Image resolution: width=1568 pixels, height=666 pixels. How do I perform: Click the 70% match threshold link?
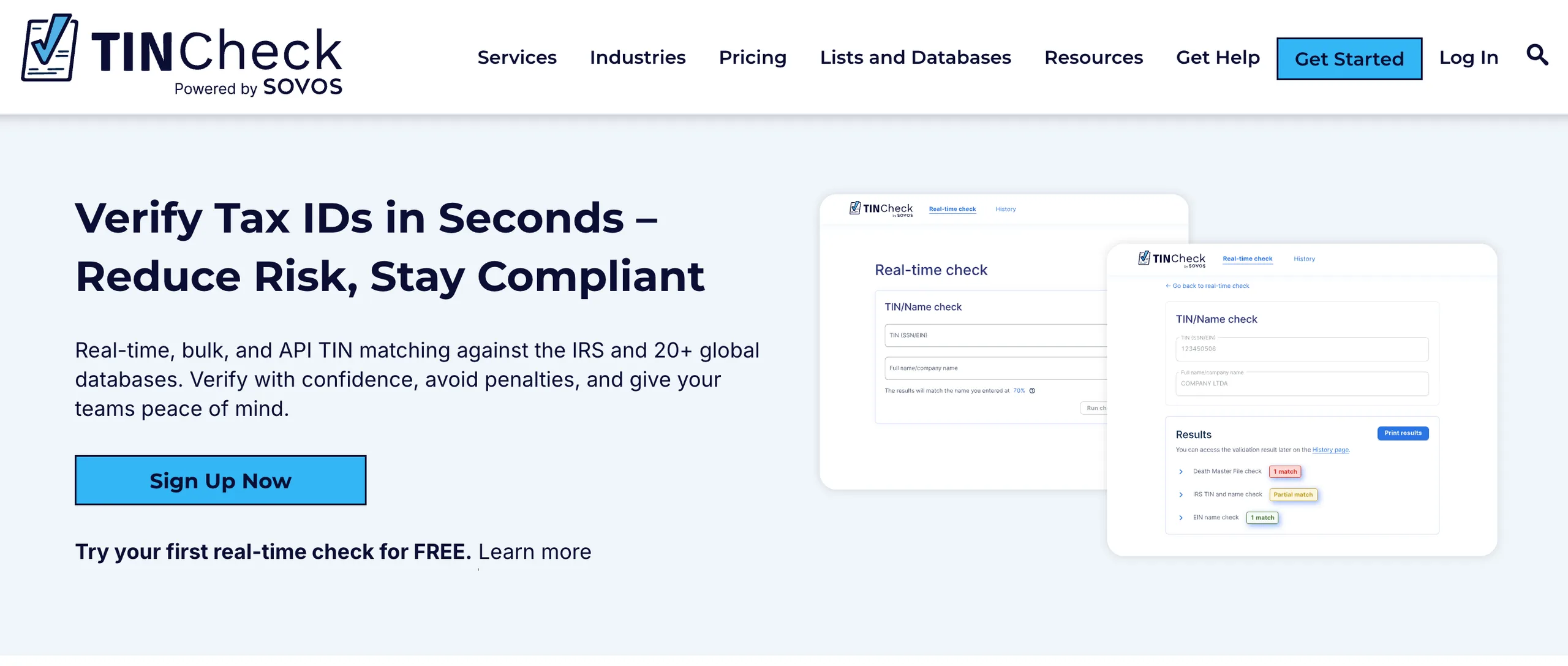point(1019,391)
